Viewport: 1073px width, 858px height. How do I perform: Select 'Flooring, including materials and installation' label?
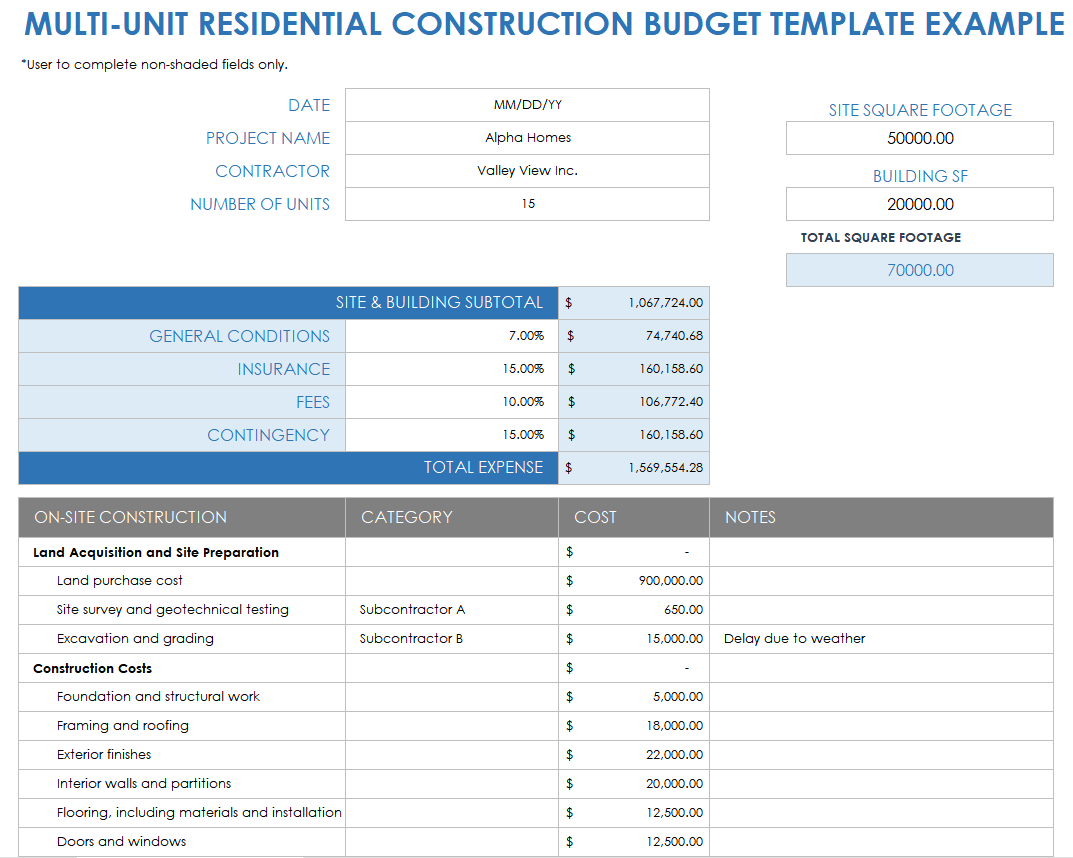coord(199,812)
